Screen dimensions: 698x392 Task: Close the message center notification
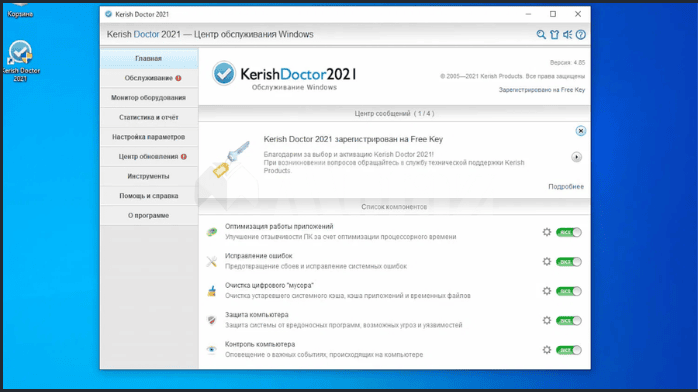pyautogui.click(x=580, y=131)
